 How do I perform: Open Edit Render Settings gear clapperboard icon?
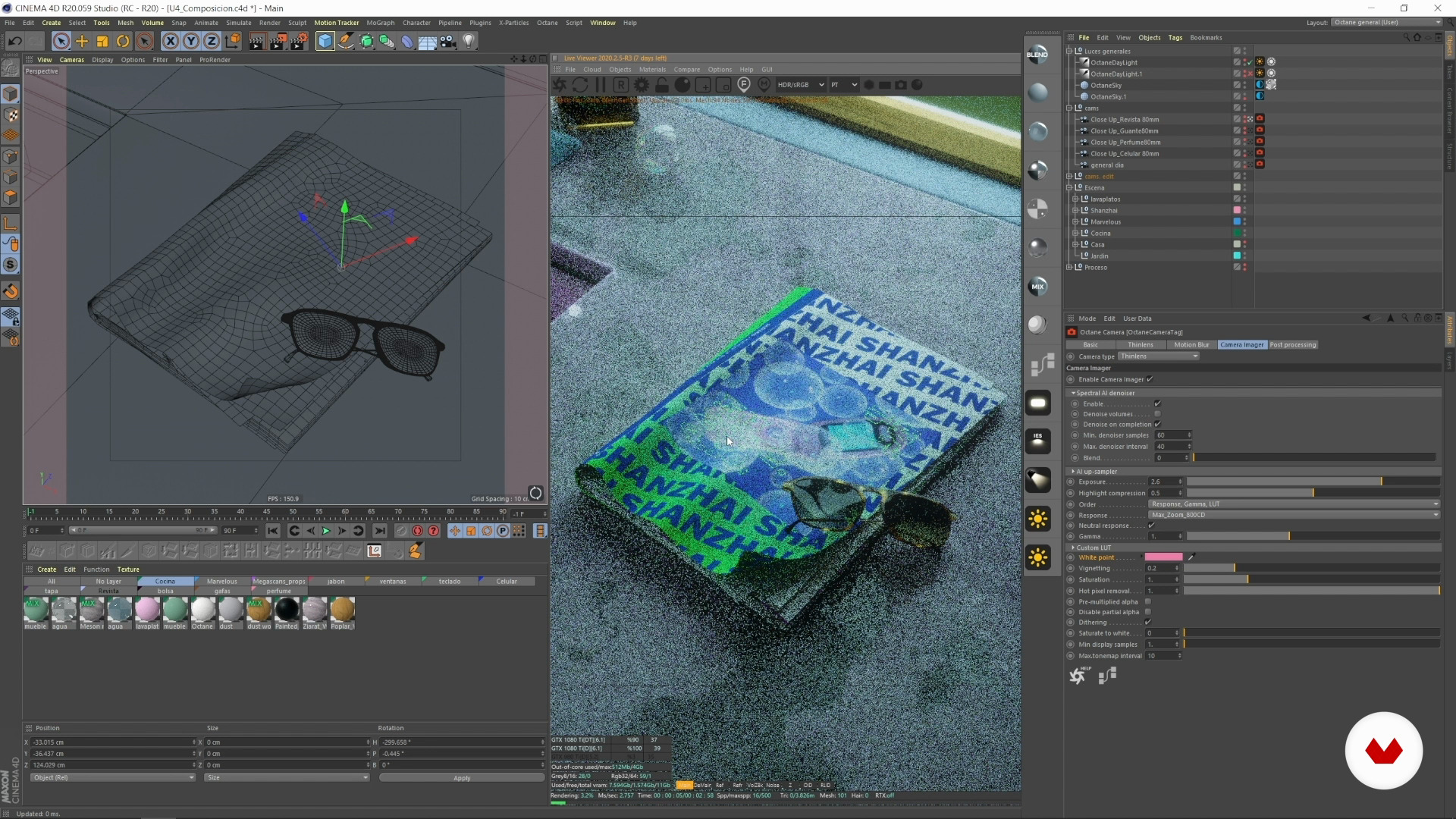299,41
